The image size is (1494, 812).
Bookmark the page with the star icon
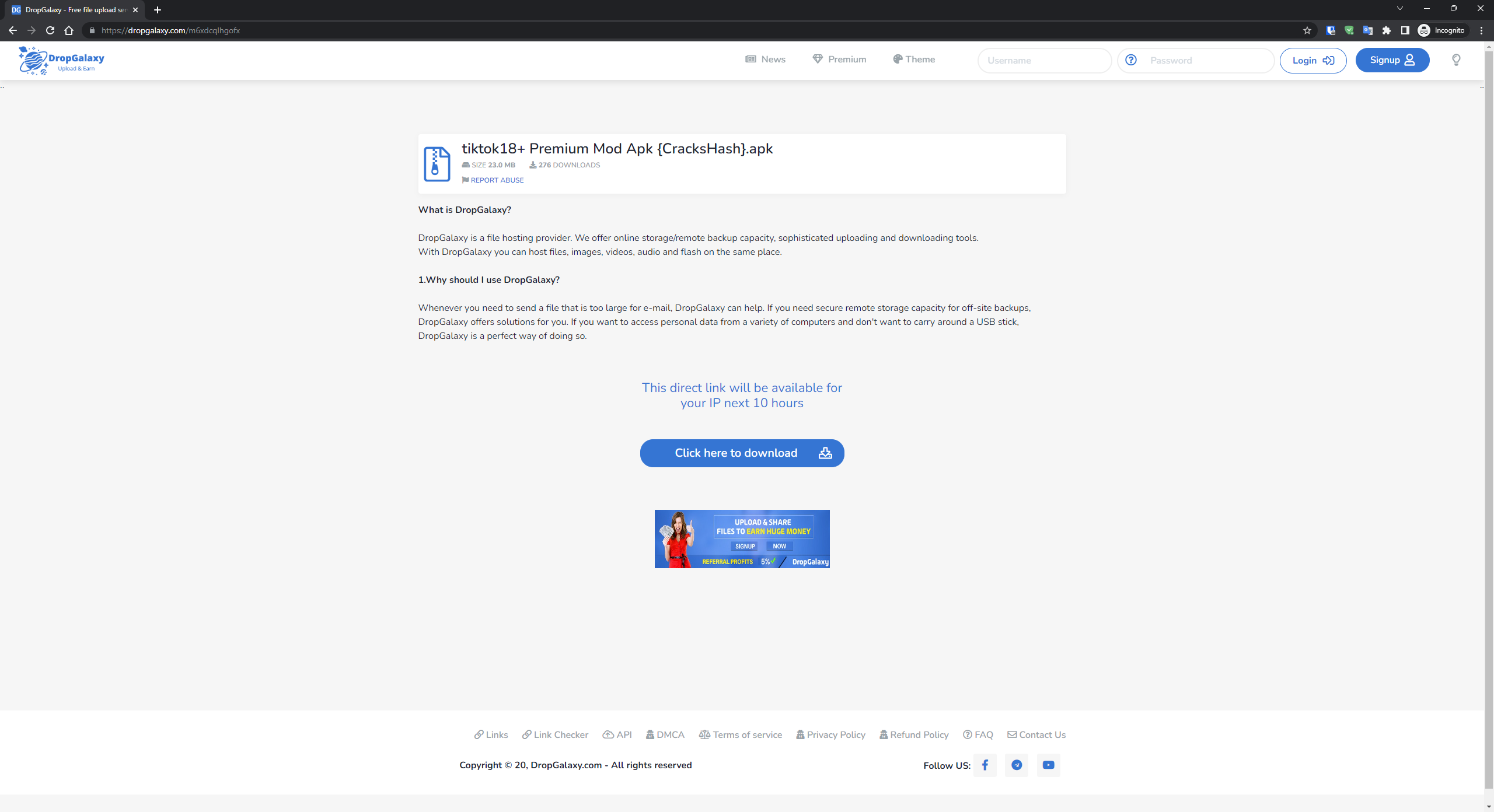click(x=1307, y=30)
